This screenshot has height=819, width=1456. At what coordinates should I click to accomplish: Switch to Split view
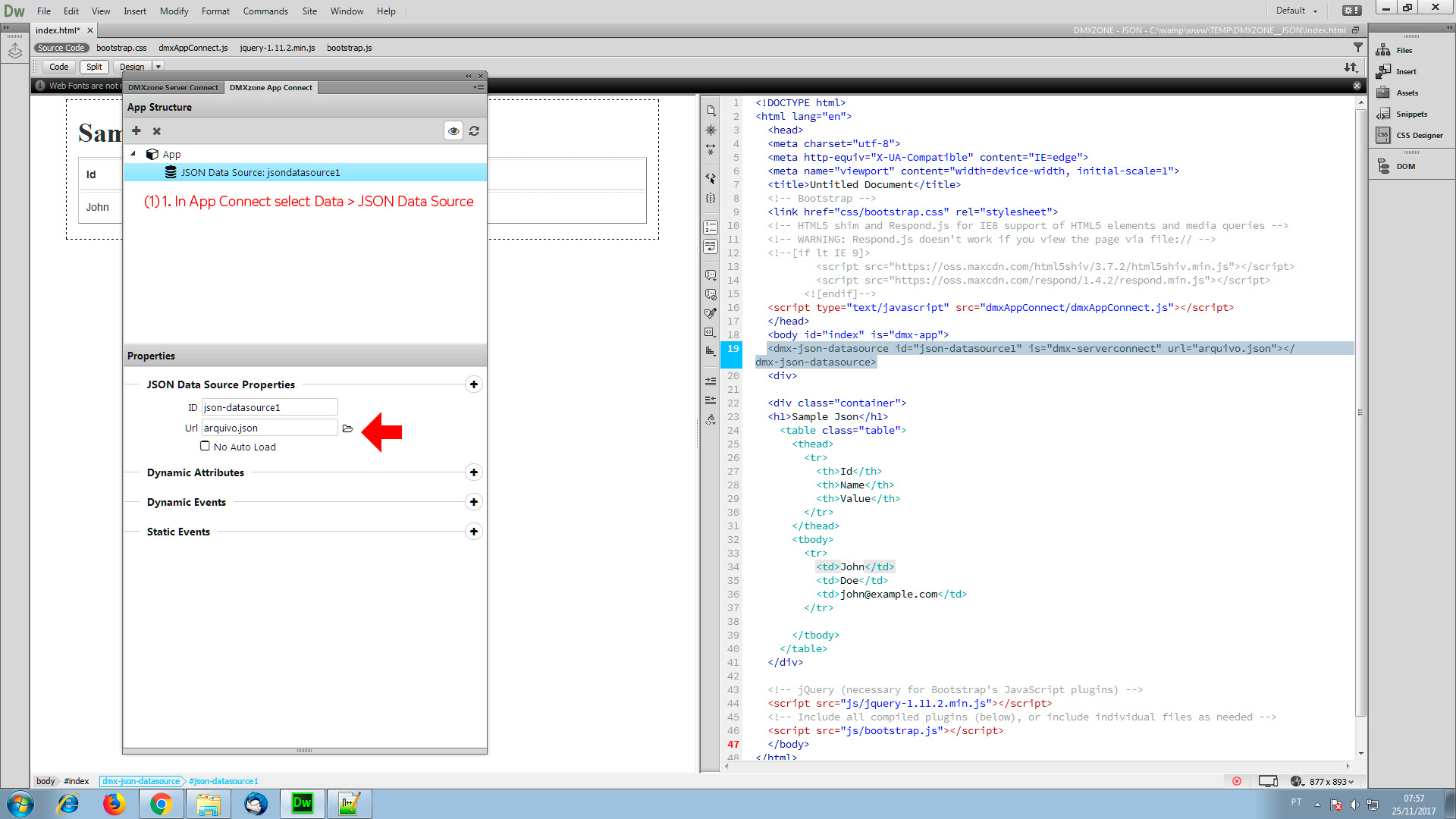coord(94,67)
